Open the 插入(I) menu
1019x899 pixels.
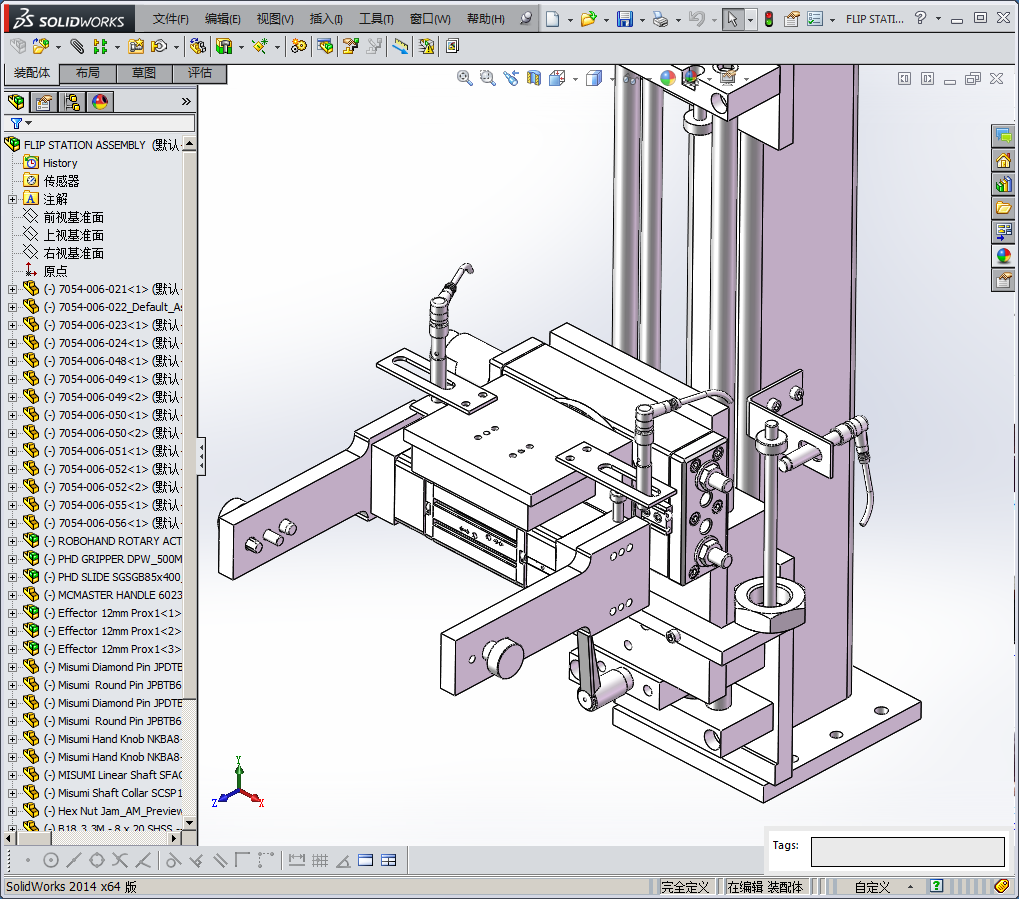pos(326,19)
